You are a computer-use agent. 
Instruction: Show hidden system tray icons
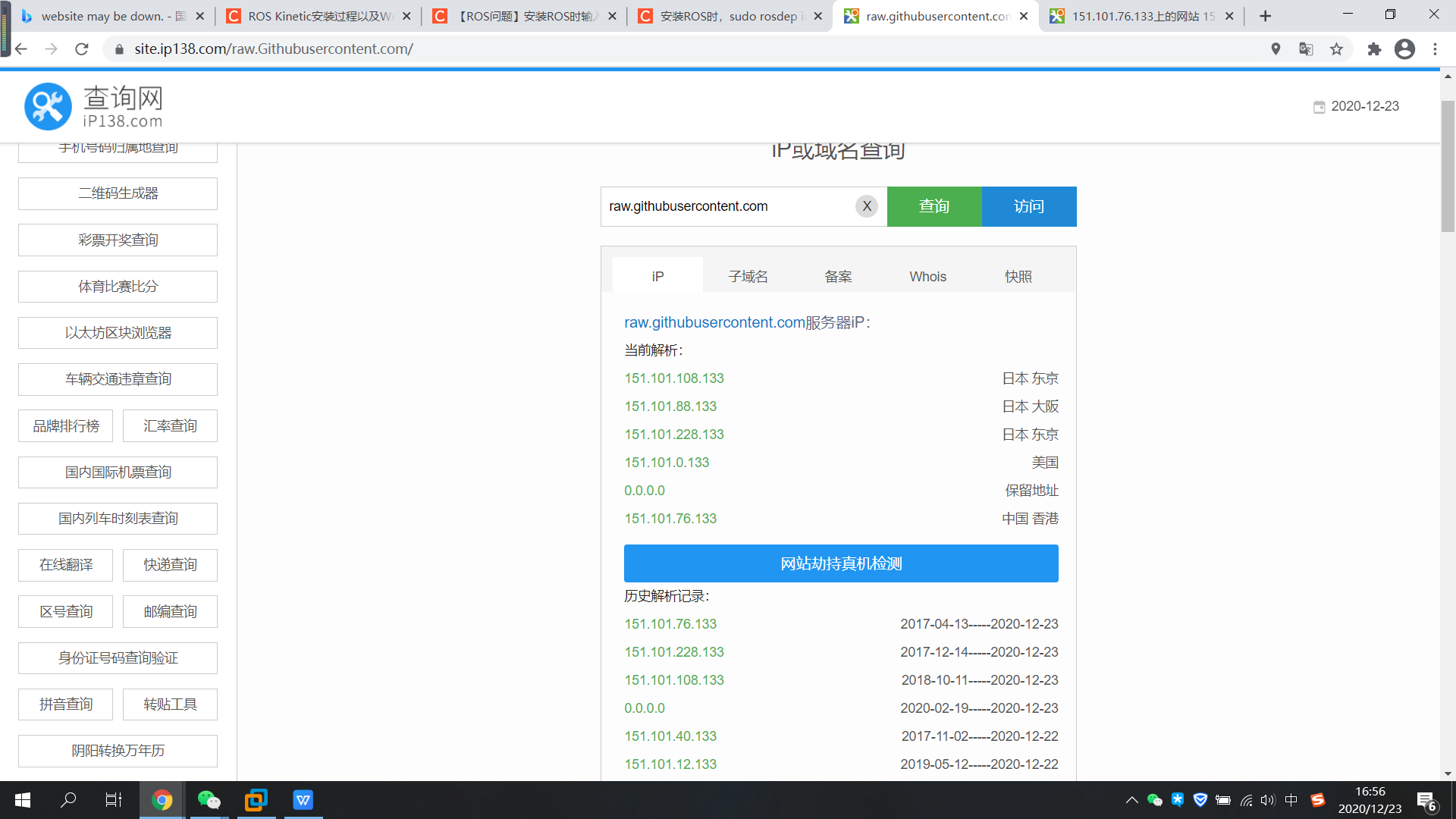1131,800
